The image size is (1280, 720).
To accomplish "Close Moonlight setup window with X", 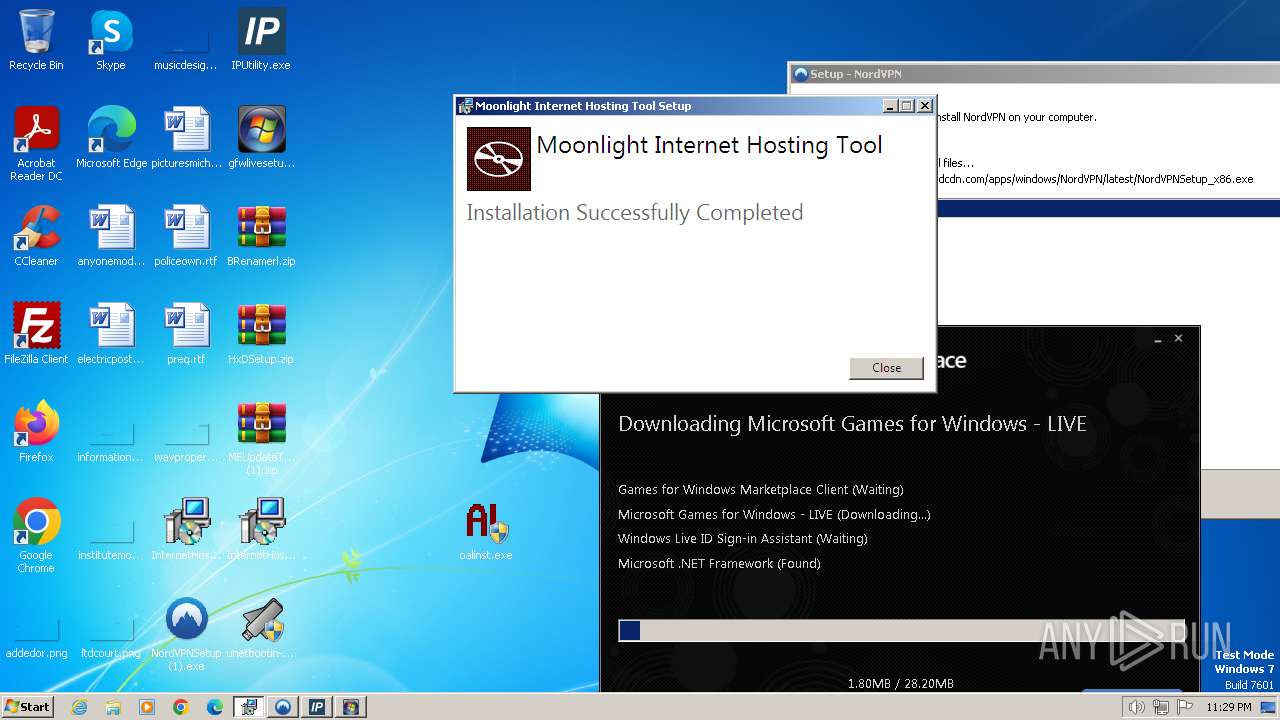I will 925,106.
